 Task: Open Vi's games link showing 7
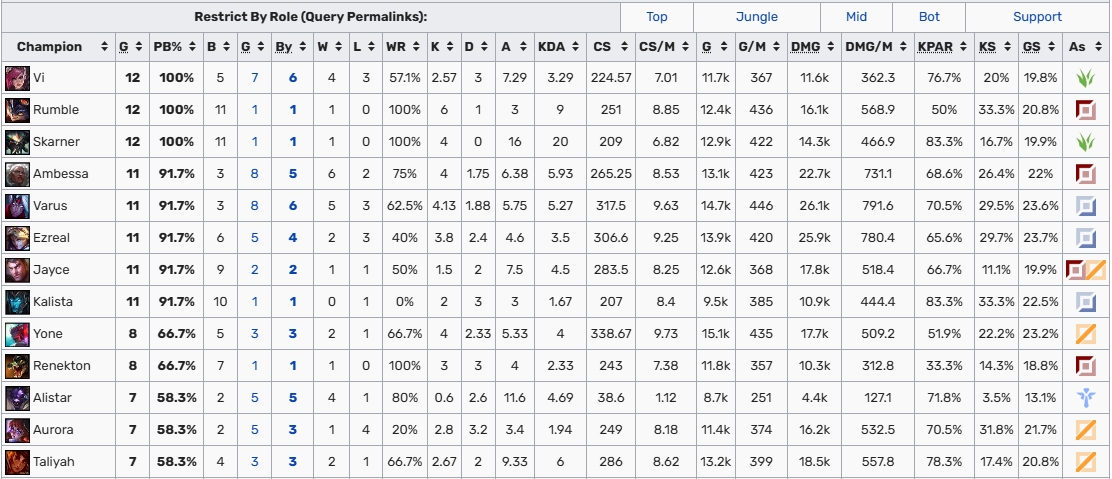[x=255, y=77]
